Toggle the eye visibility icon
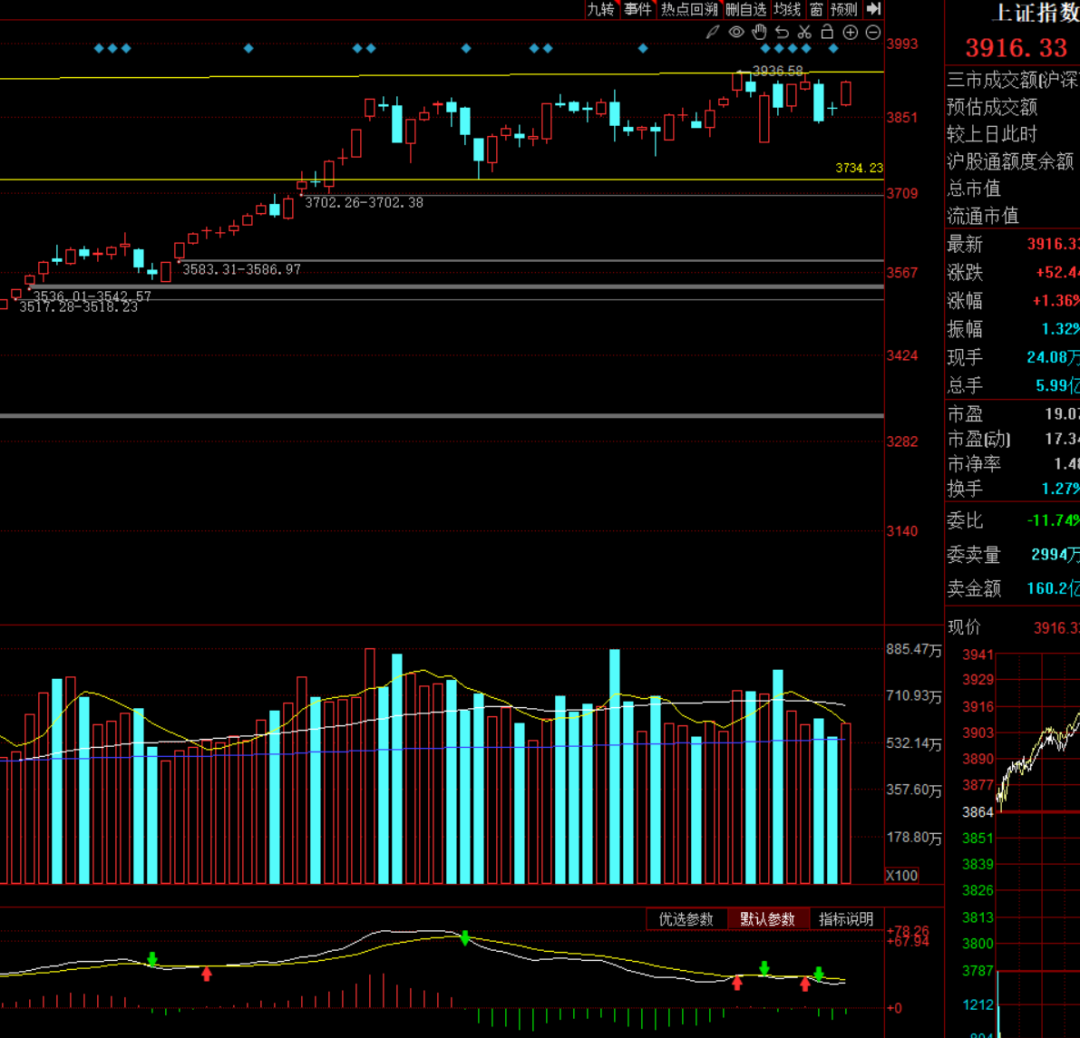The image size is (1080, 1038). point(736,32)
